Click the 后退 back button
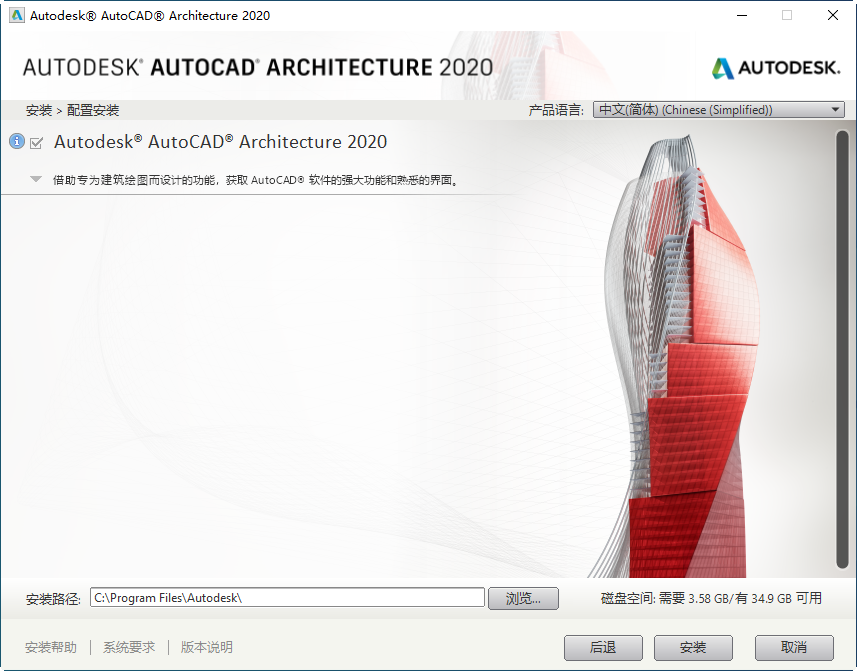The image size is (857, 671). pos(603,648)
